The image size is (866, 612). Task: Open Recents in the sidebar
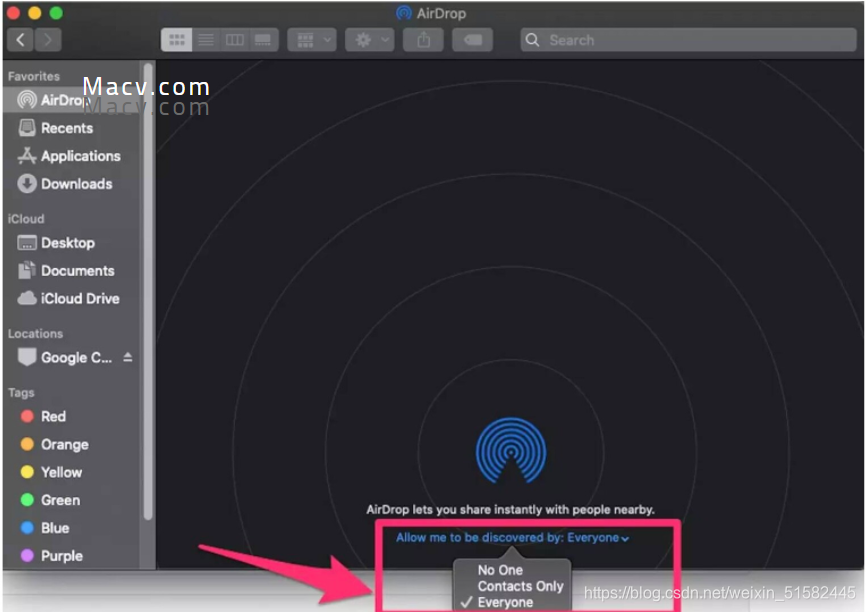tap(72, 128)
